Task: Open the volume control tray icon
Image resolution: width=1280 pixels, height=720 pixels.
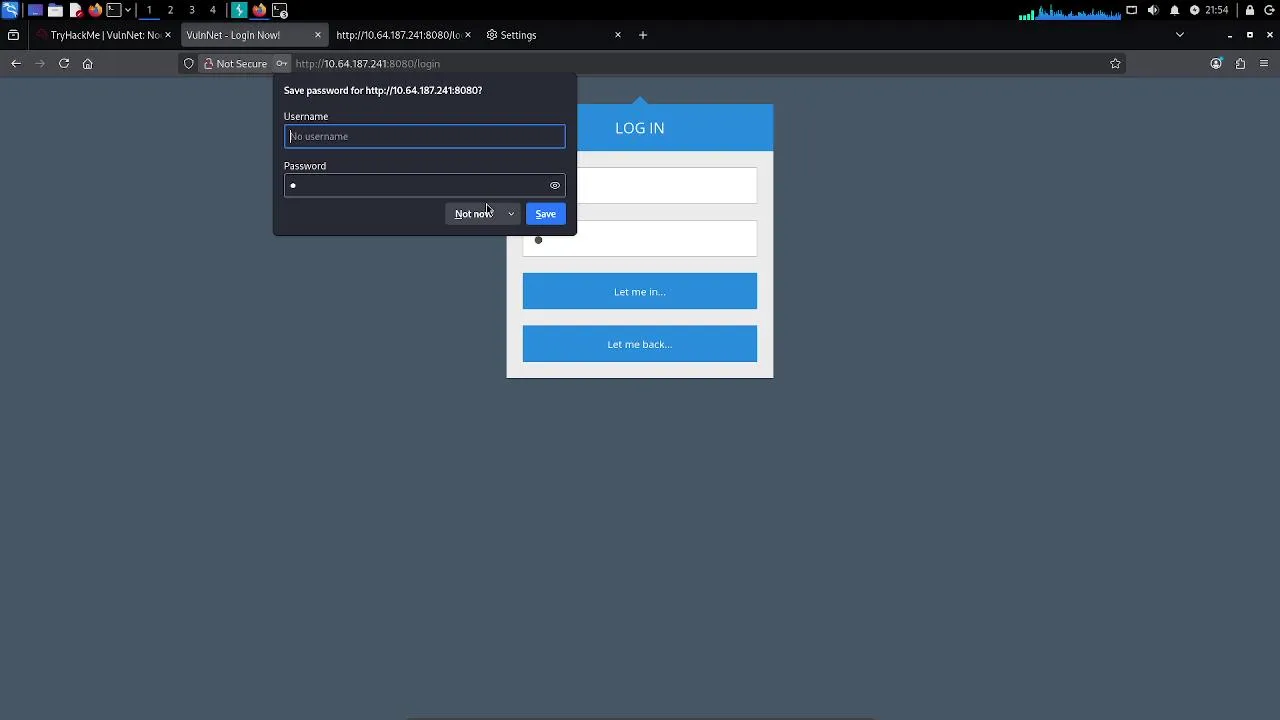Action: [x=1153, y=10]
